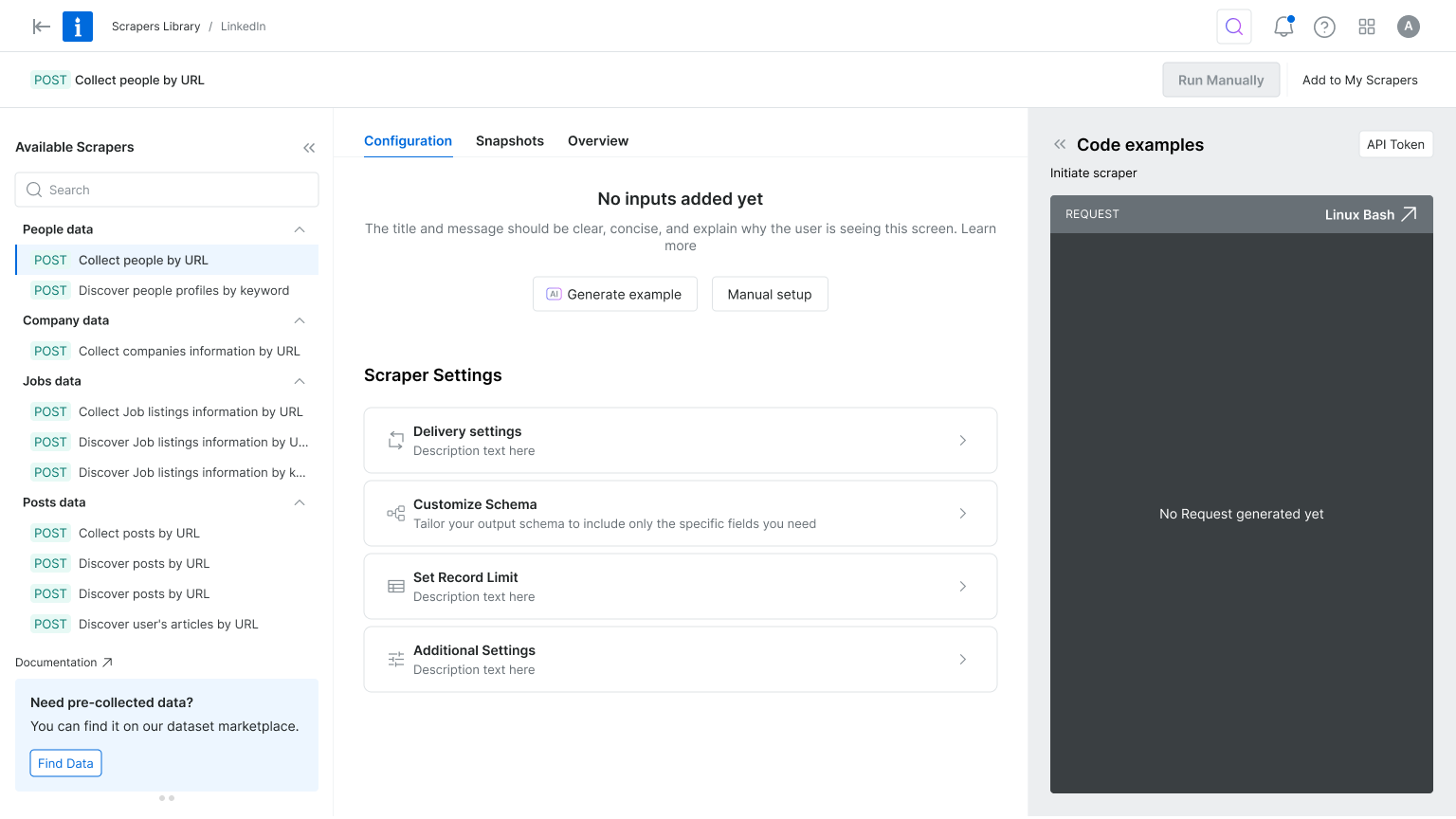This screenshot has width=1456, height=819.
Task: Click the Generate example button
Action: tap(614, 294)
